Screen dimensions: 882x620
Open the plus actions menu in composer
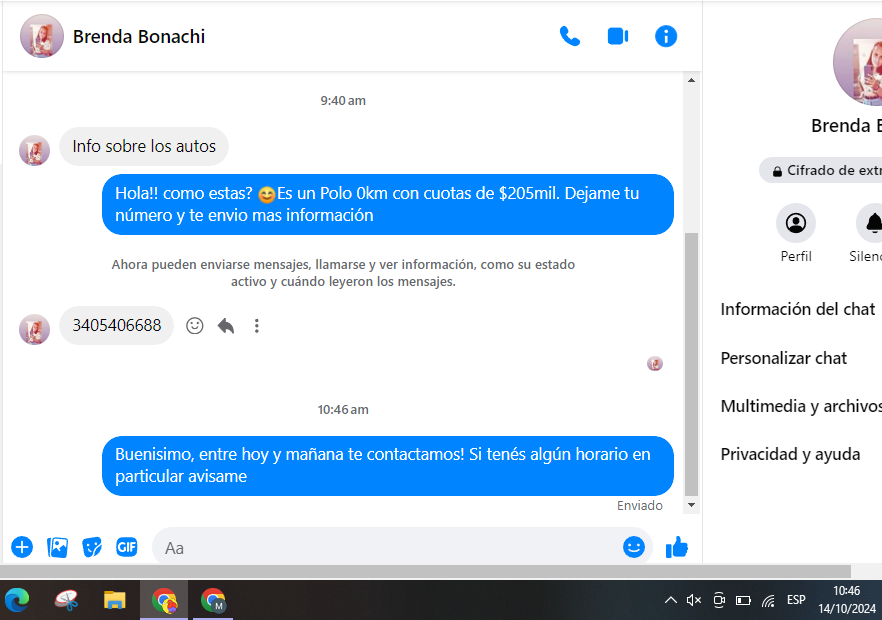[x=22, y=547]
